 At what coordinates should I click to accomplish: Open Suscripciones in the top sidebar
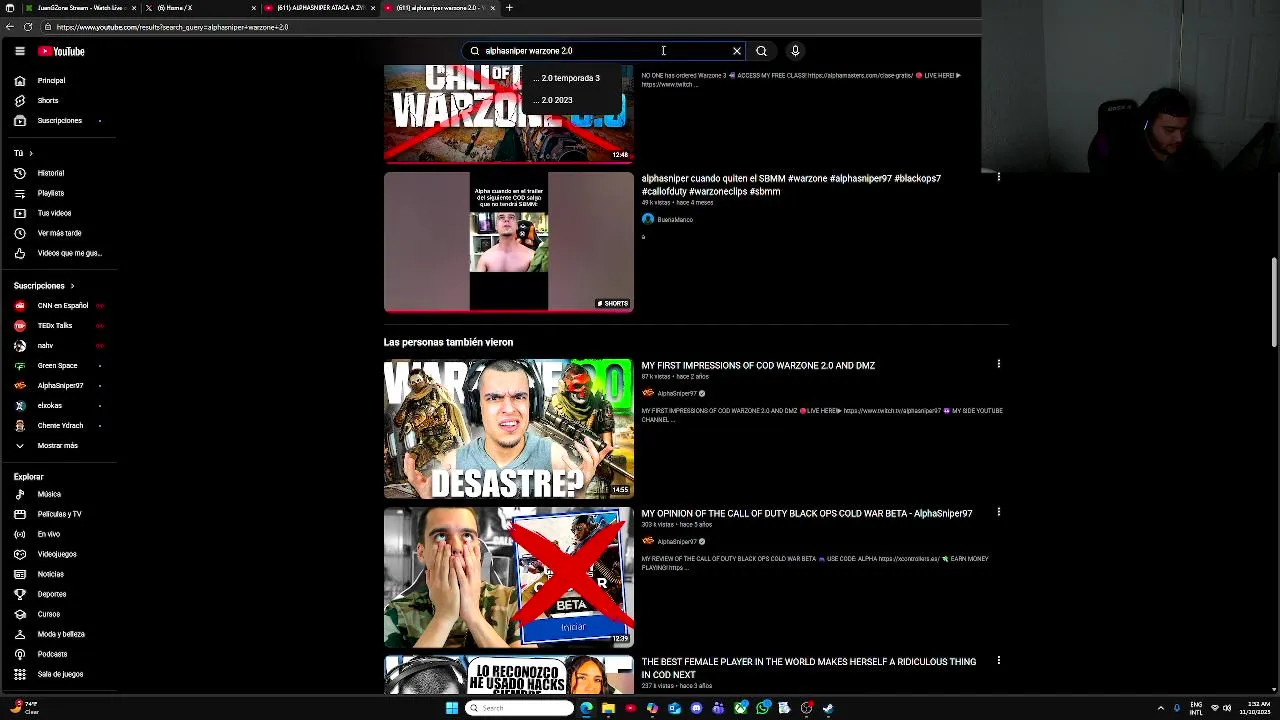pos(59,120)
